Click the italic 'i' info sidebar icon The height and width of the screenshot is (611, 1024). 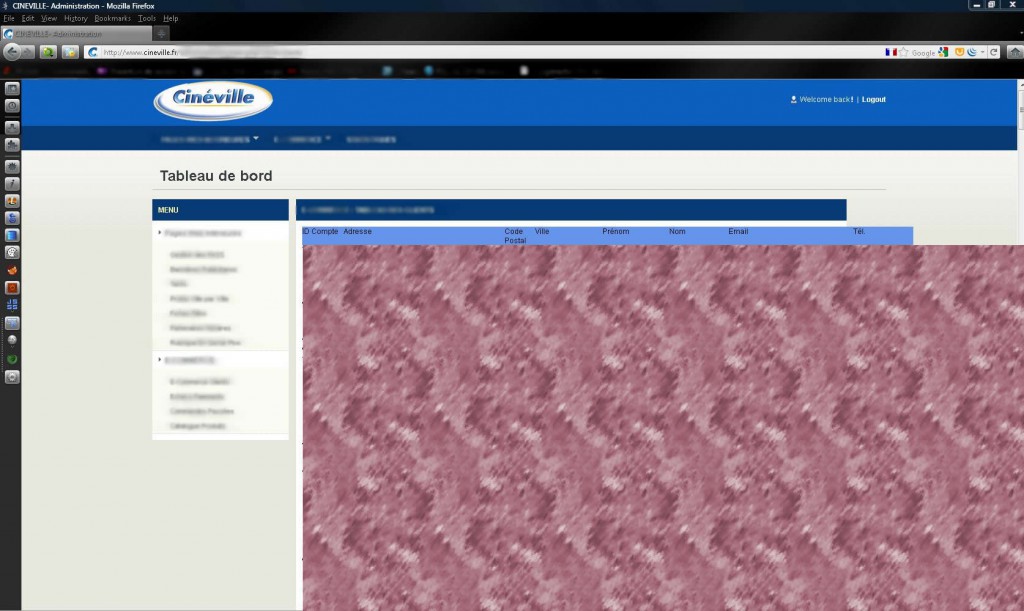click(x=12, y=184)
